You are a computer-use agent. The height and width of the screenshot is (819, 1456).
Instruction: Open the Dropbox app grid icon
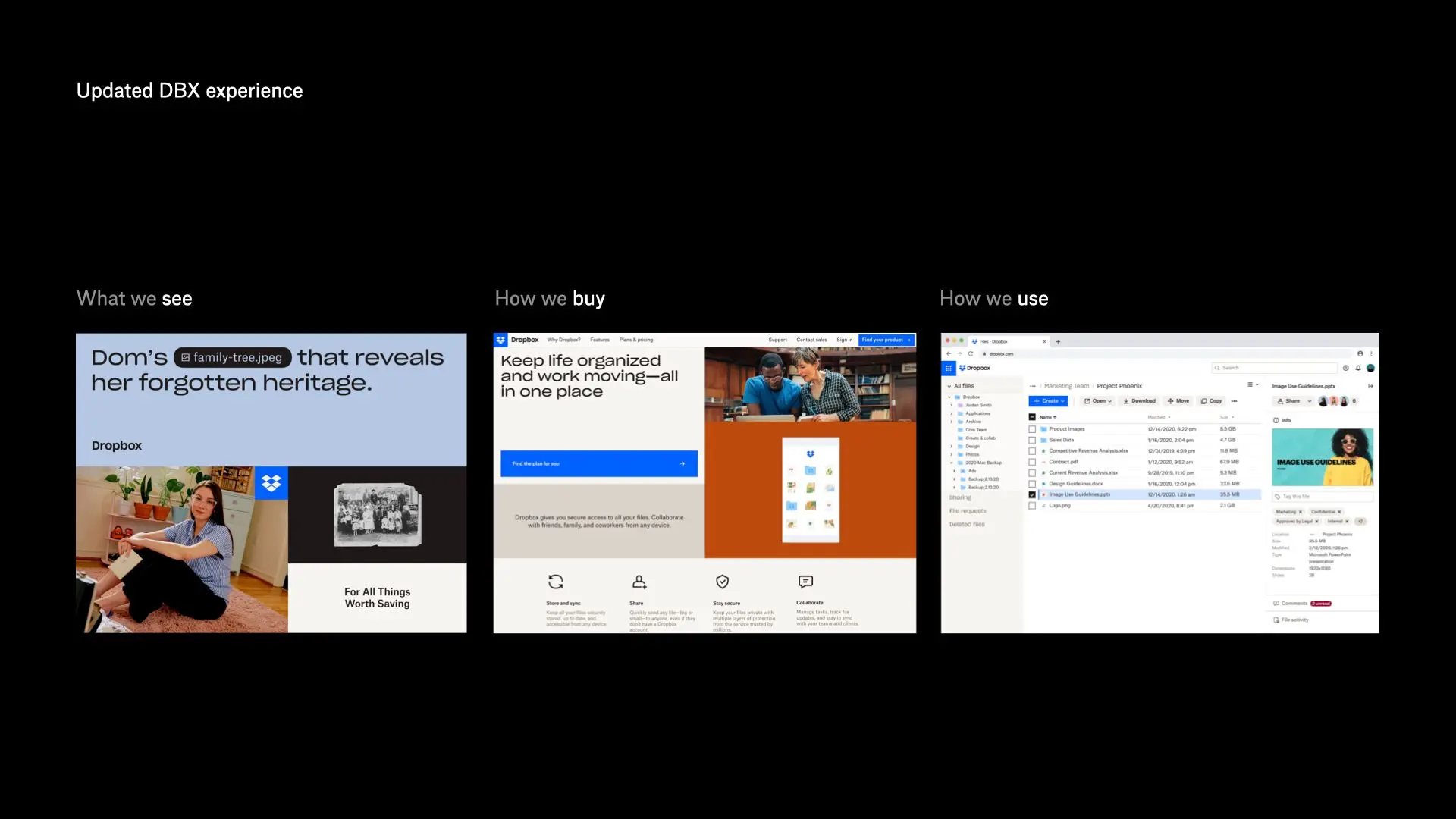pos(948,368)
